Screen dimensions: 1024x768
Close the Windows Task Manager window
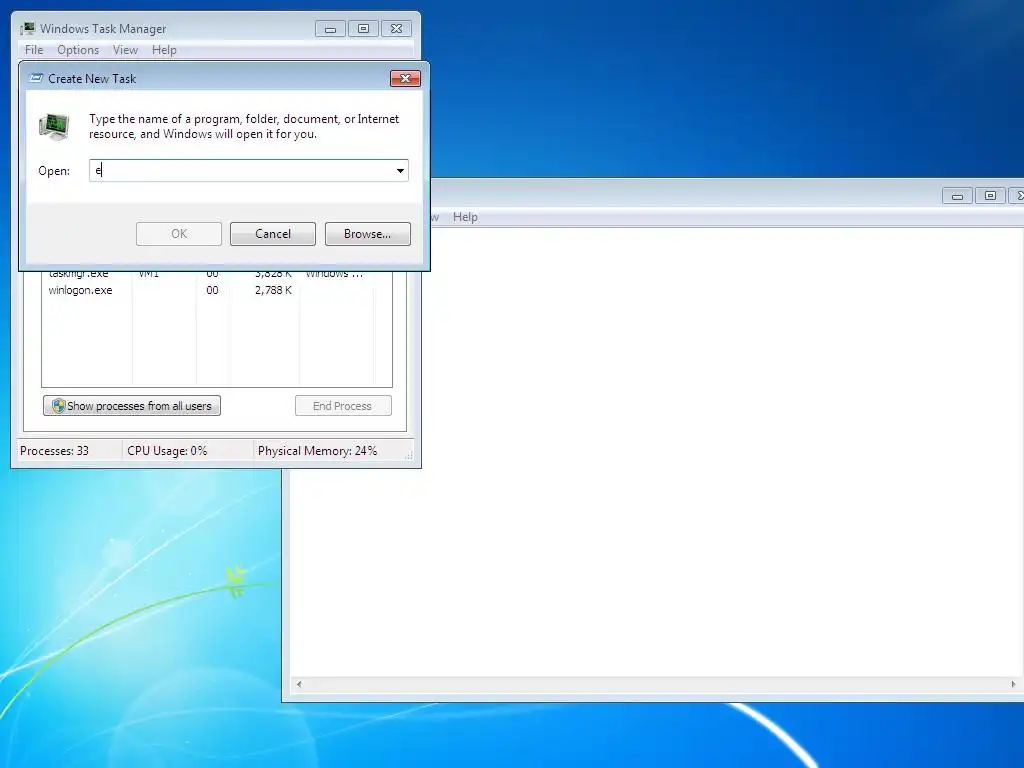pyautogui.click(x=396, y=29)
